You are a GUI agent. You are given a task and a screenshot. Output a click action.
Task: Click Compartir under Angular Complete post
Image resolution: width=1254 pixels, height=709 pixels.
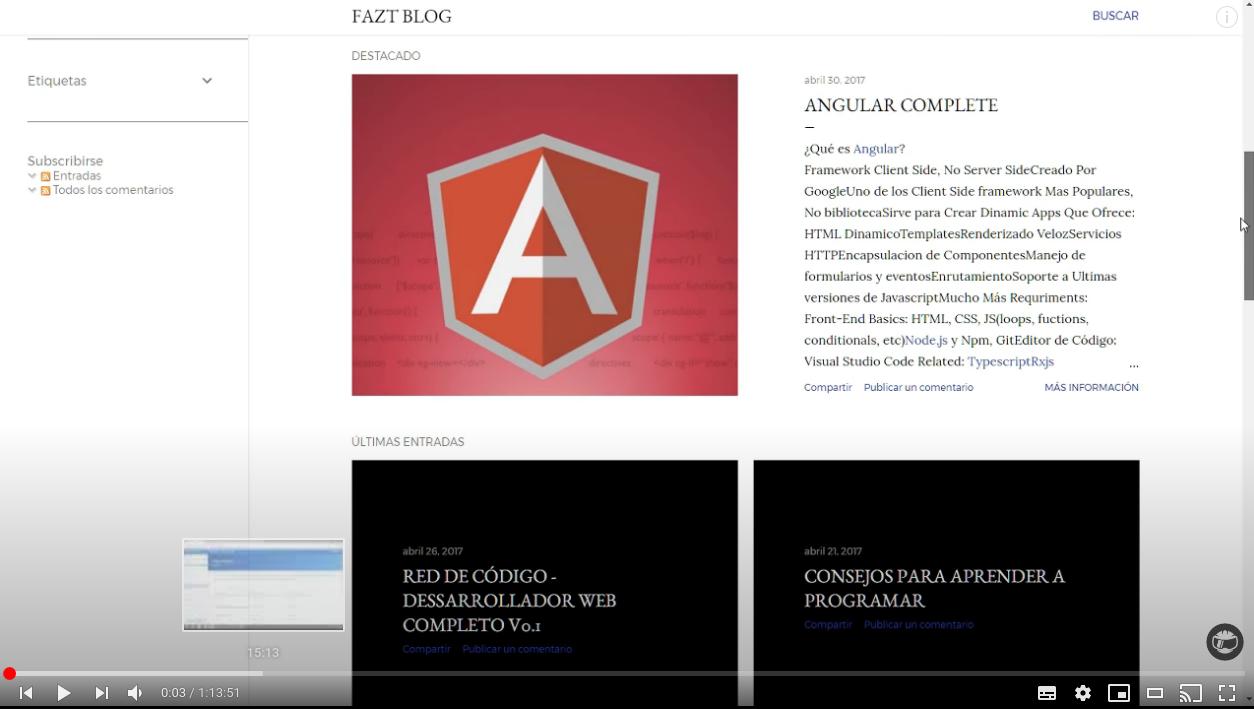tap(828, 387)
